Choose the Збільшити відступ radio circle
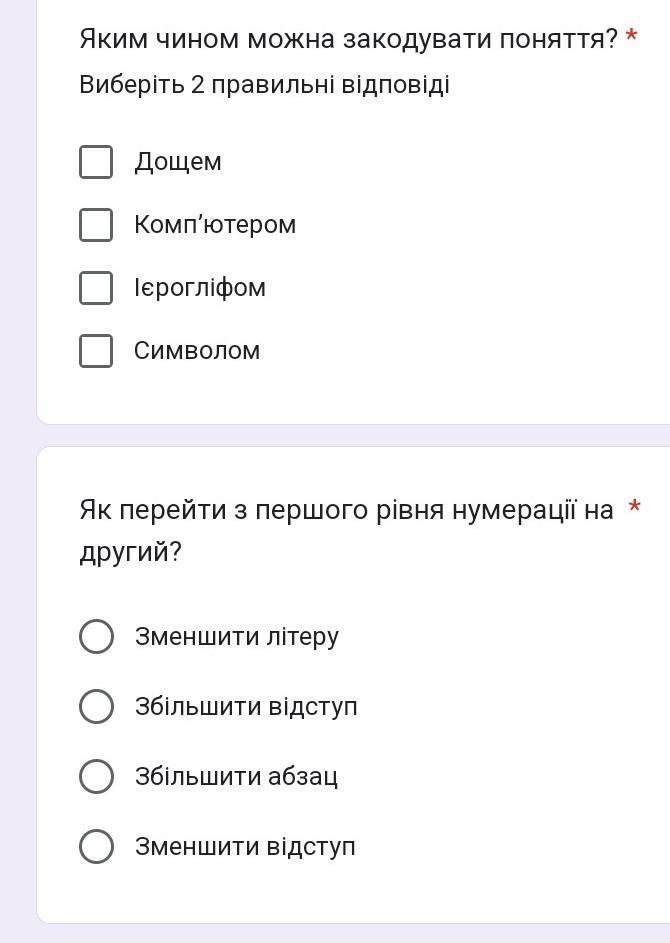This screenshot has height=943, width=670. point(96,706)
